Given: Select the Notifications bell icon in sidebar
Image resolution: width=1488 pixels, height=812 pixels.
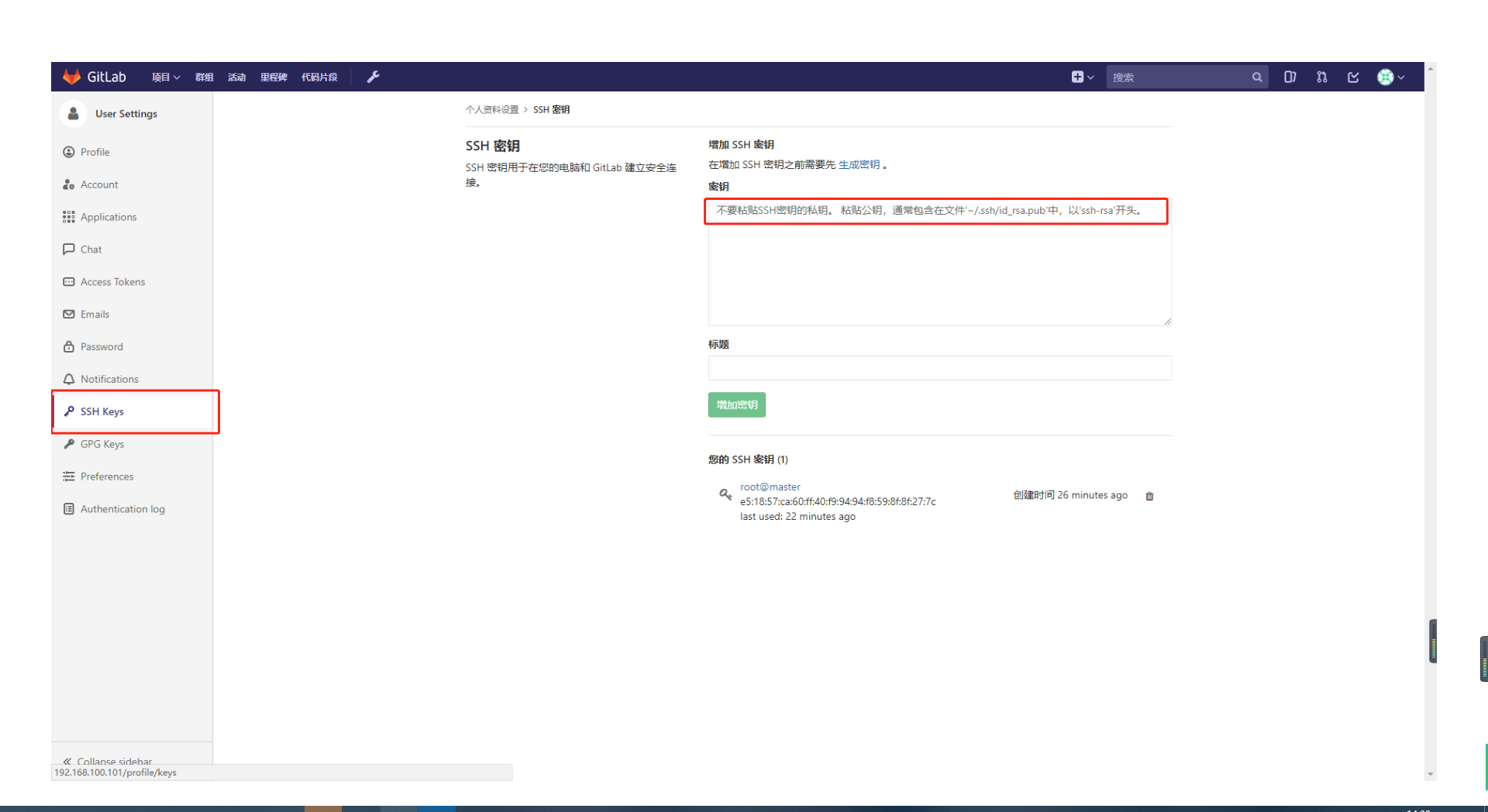Looking at the screenshot, I should coord(69,379).
